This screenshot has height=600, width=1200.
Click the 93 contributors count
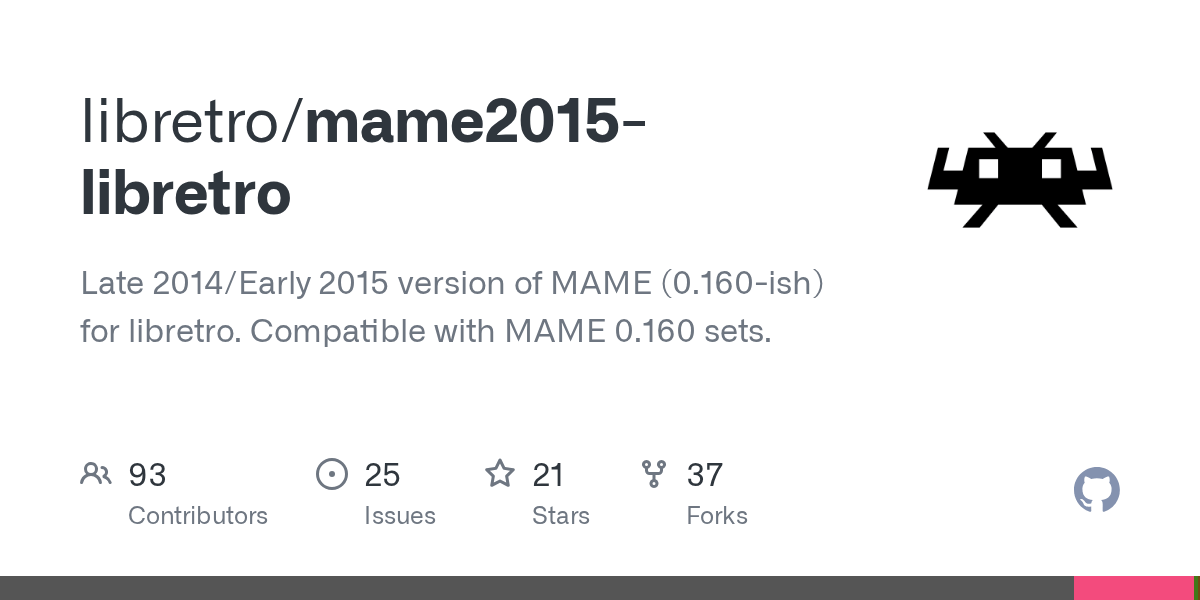147,474
